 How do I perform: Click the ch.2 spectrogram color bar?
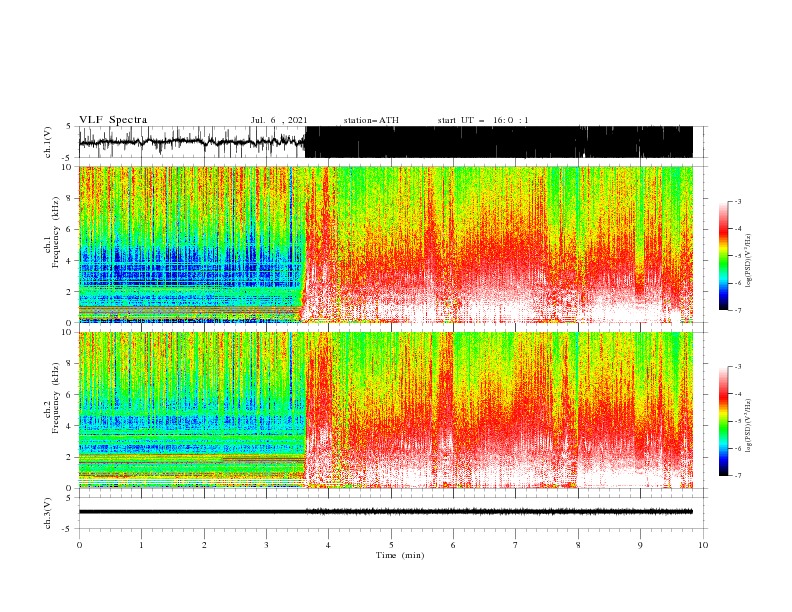click(723, 421)
